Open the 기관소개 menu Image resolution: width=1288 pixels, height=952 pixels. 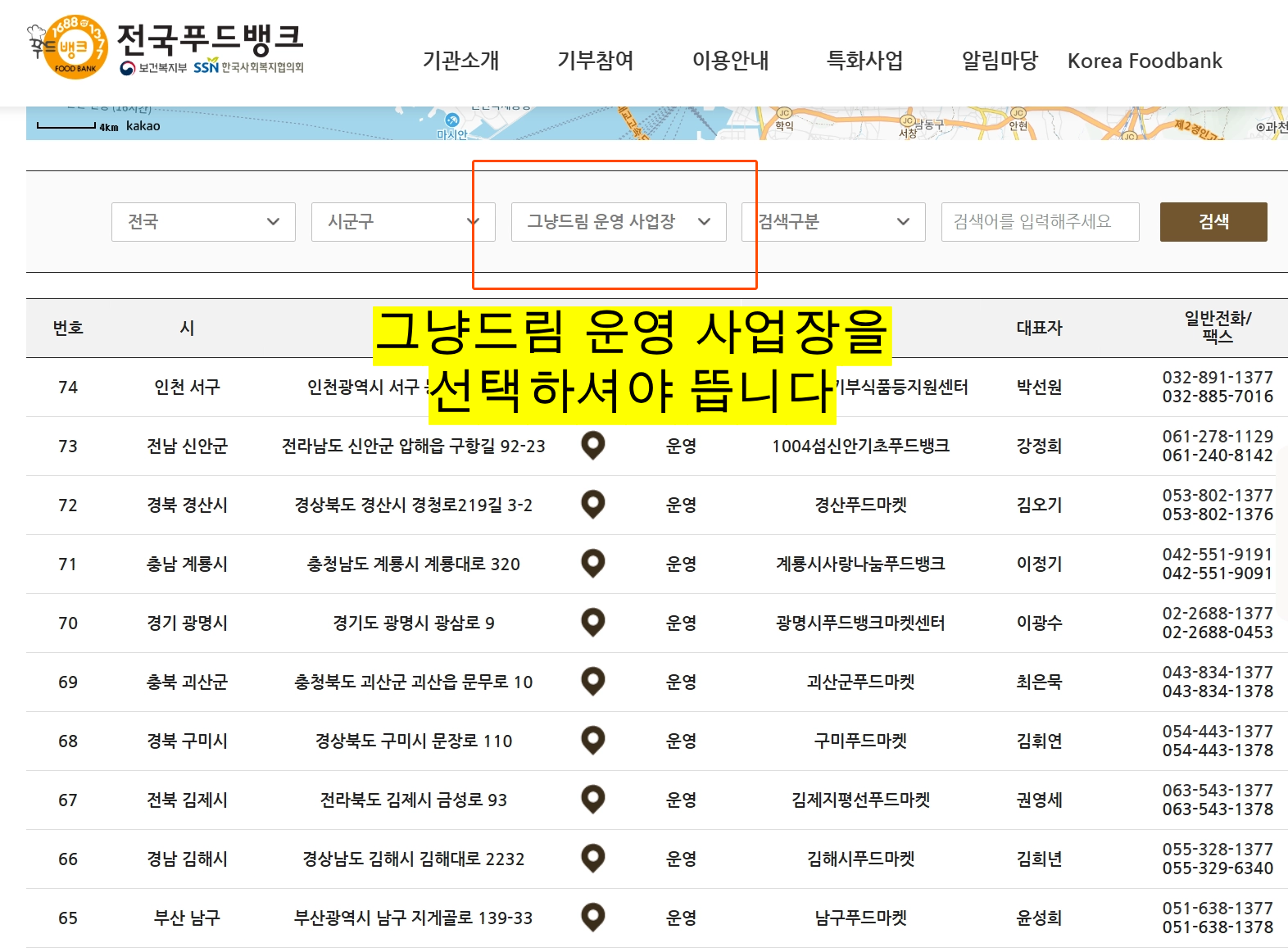coord(460,61)
